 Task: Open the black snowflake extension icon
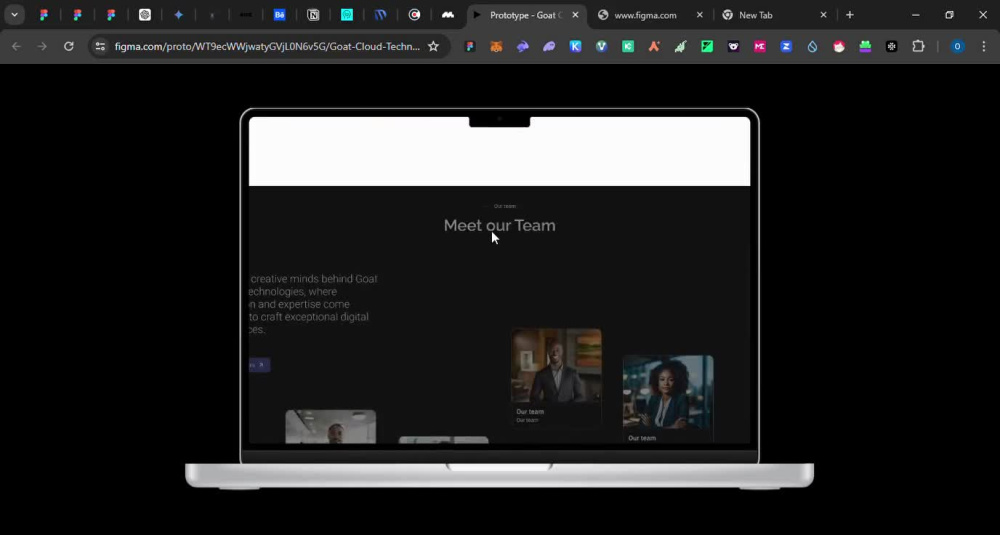pos(892,46)
